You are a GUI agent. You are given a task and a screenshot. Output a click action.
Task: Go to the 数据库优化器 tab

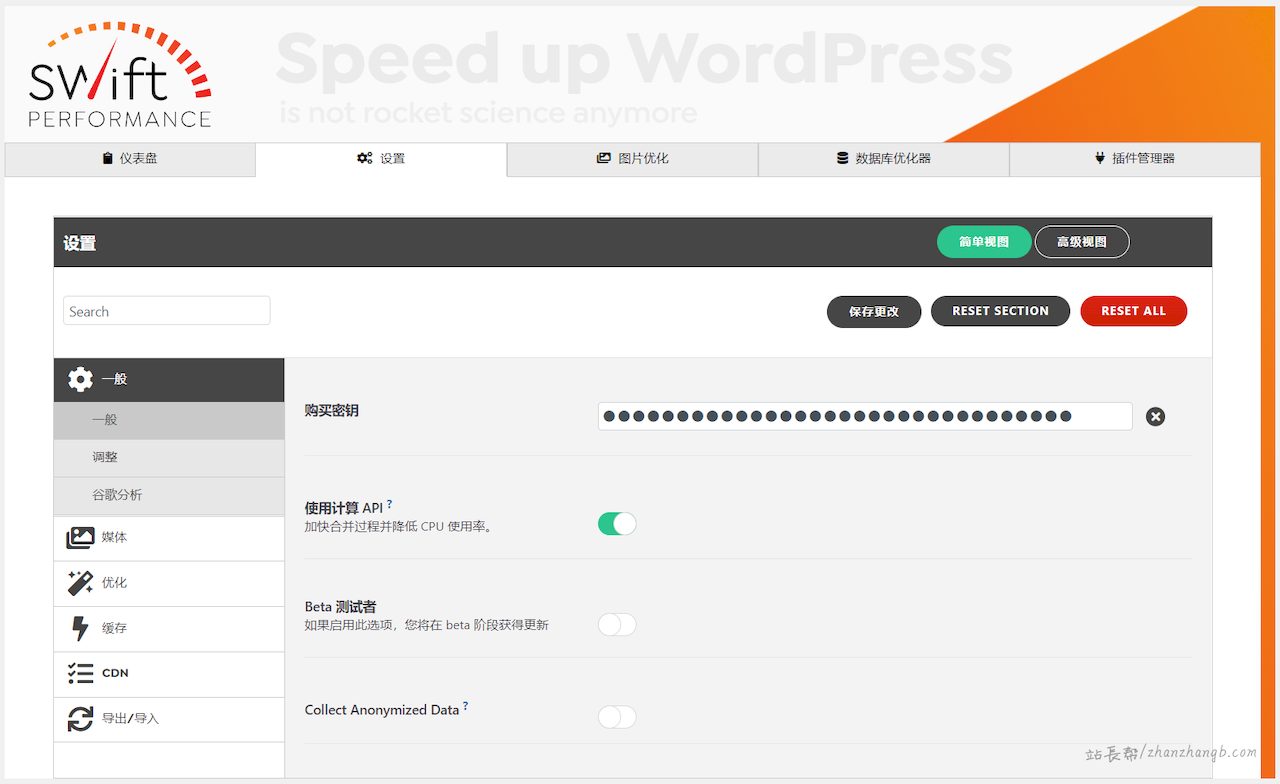tap(883, 159)
